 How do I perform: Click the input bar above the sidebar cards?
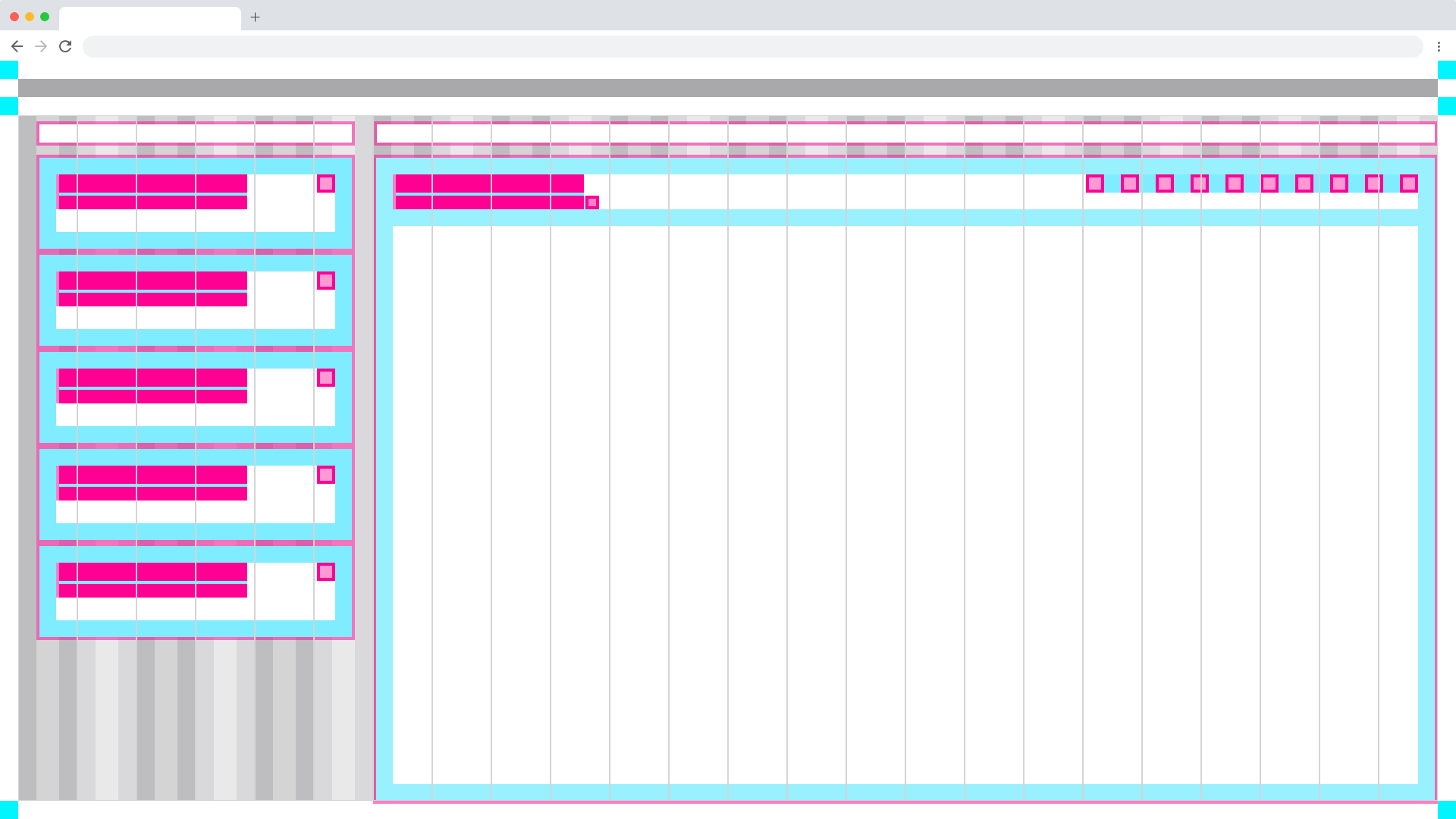[196, 133]
